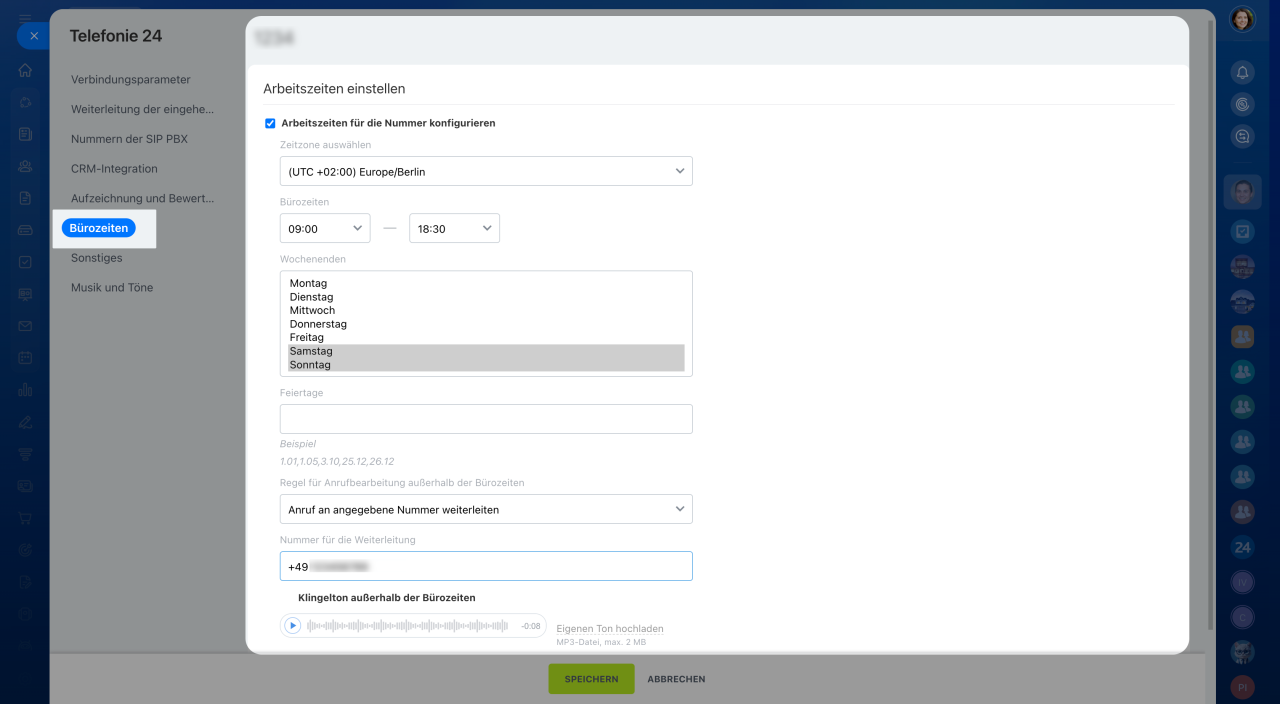This screenshot has width=1280, height=704.
Task: Open the news page icon below Home
Action: tap(26, 134)
